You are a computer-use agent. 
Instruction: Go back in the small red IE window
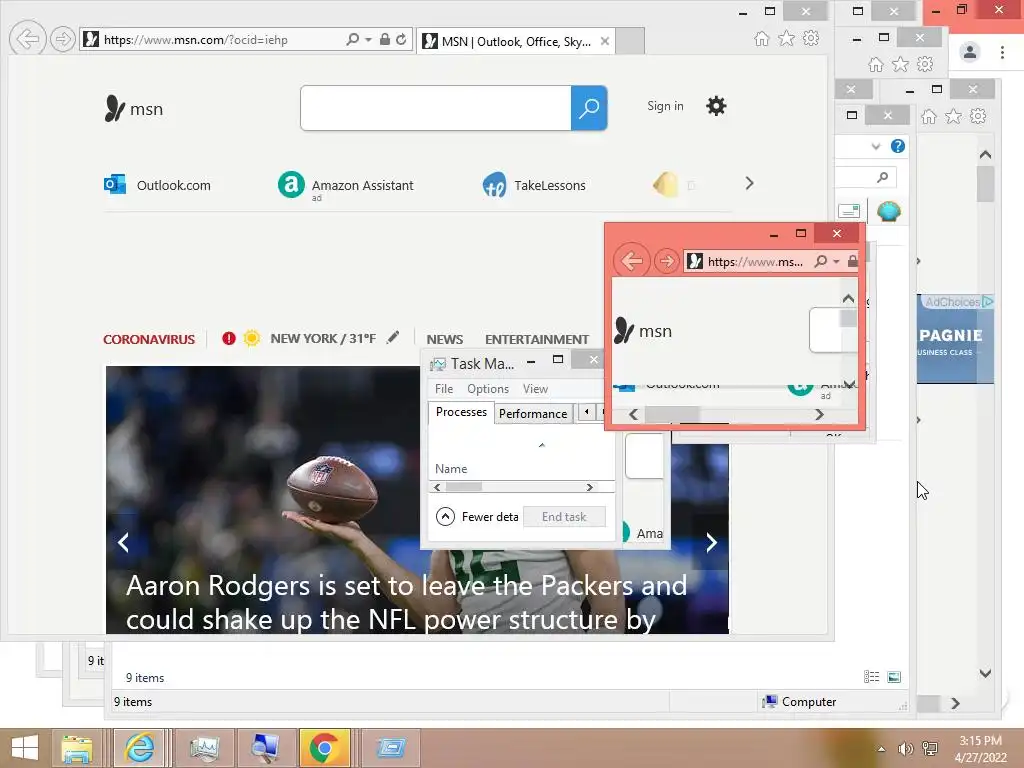tap(632, 261)
